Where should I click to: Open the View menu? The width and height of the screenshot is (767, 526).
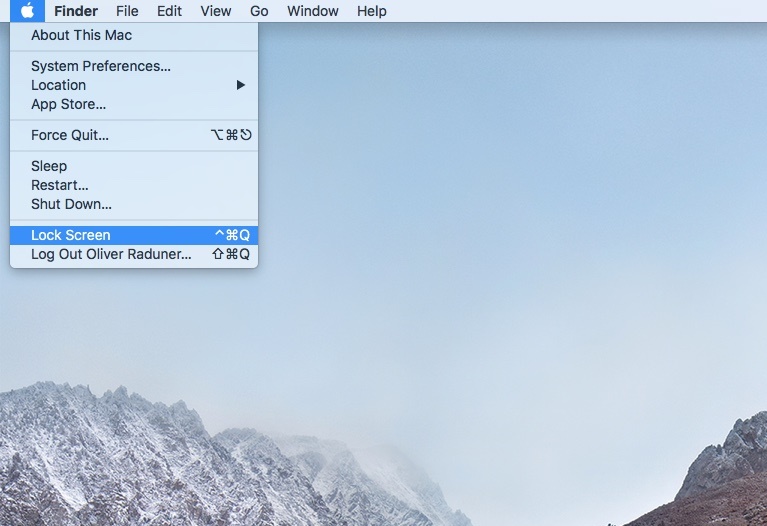[216, 11]
